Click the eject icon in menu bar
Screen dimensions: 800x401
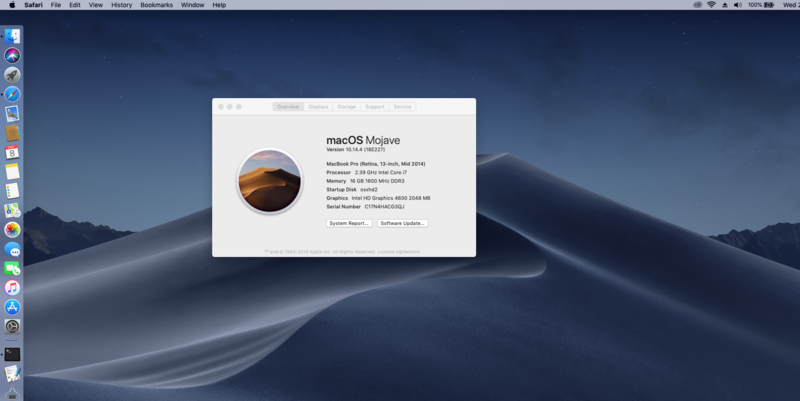point(724,5)
